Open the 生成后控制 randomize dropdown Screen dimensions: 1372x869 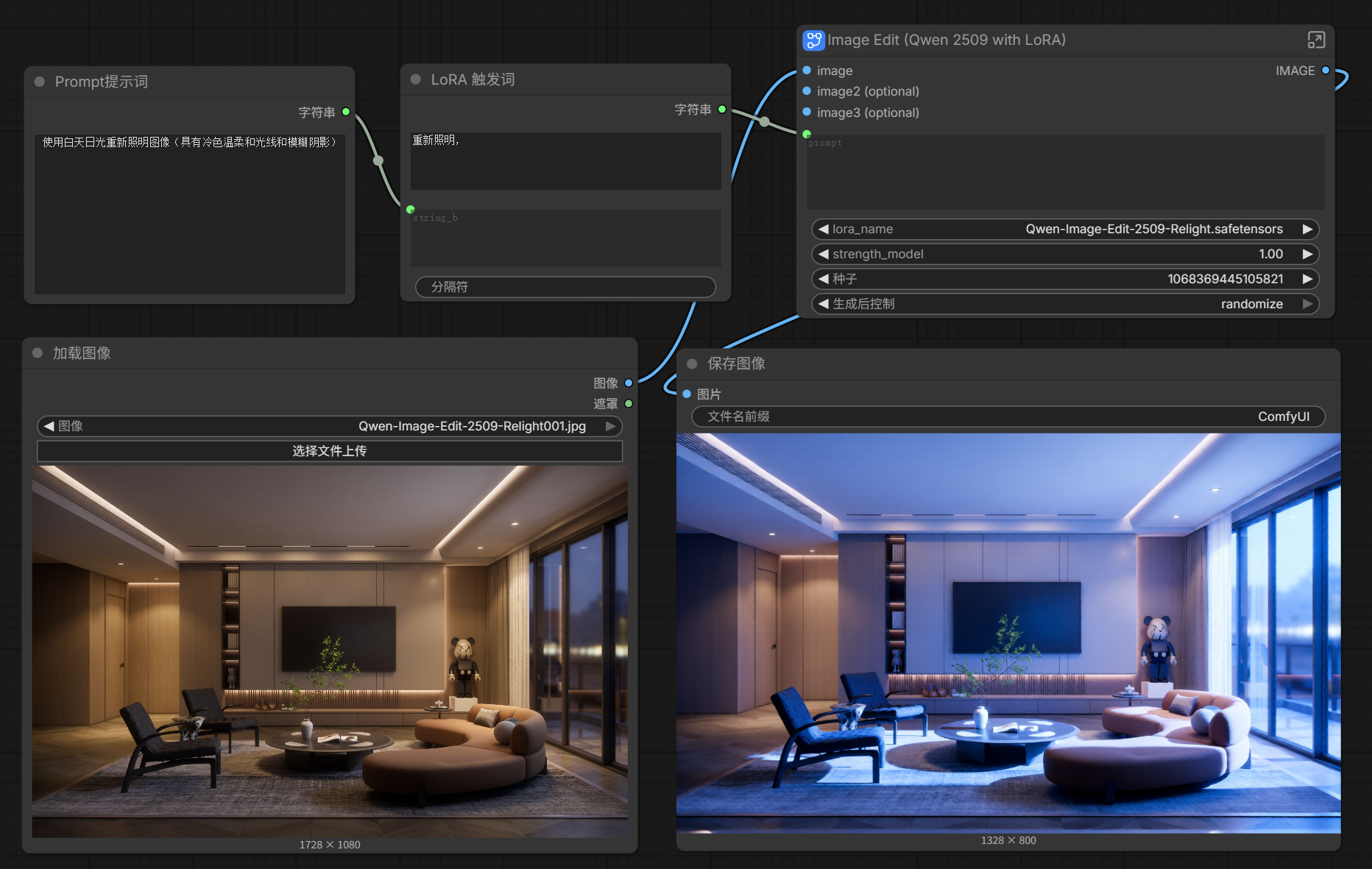(1064, 305)
